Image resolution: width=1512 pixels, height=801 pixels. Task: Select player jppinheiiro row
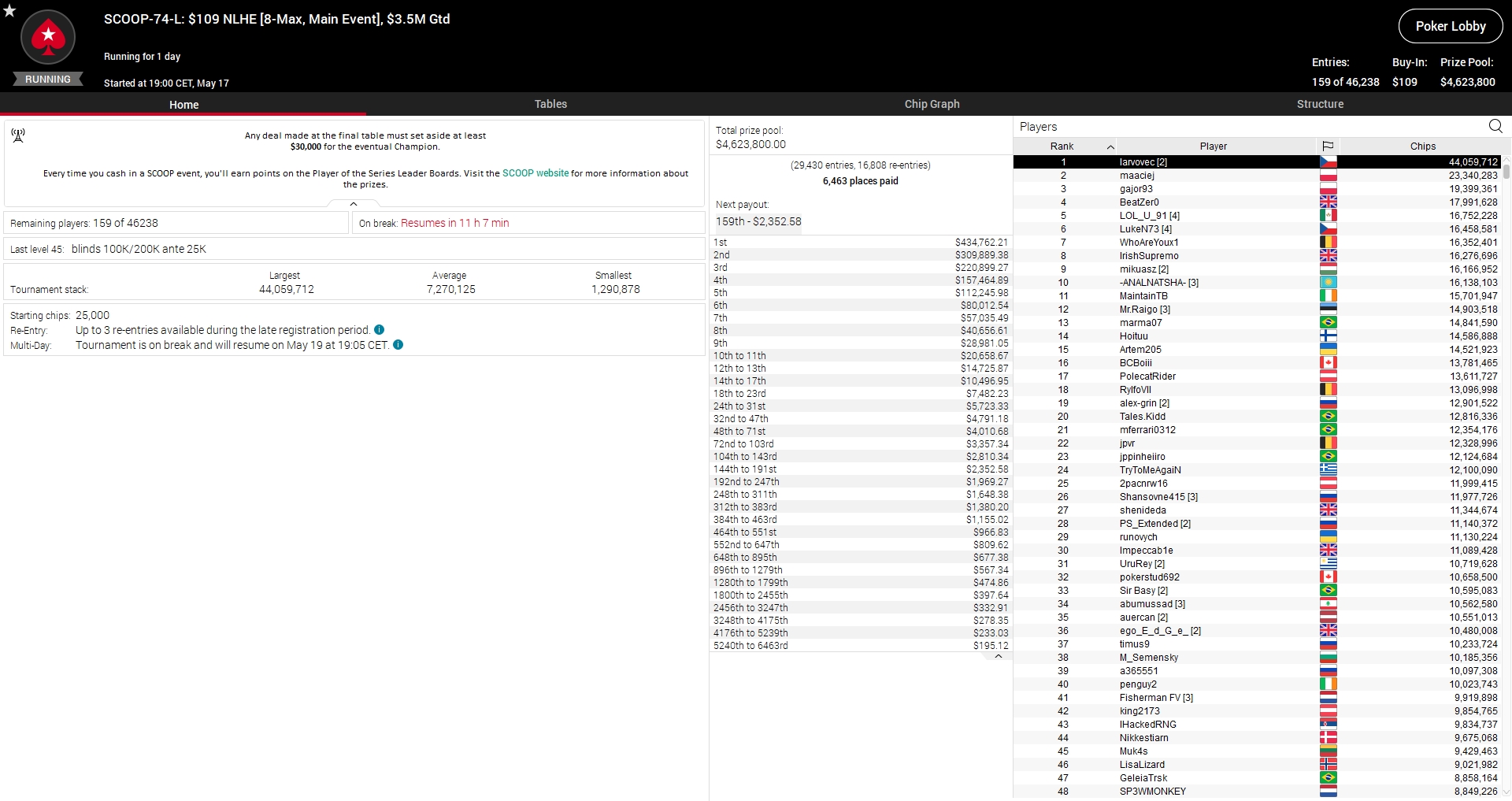point(1258,457)
